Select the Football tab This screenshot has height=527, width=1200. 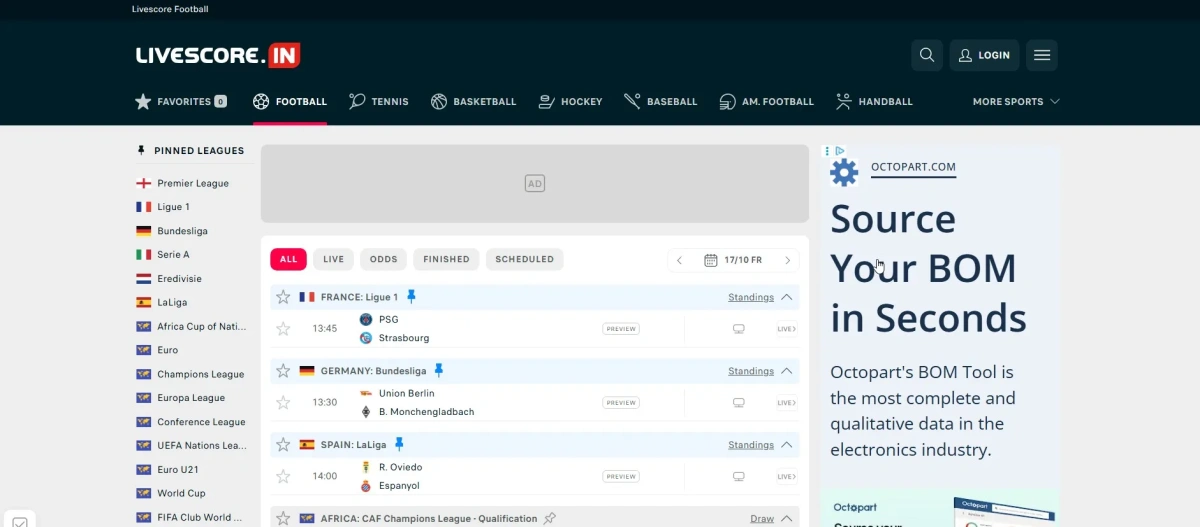point(290,101)
